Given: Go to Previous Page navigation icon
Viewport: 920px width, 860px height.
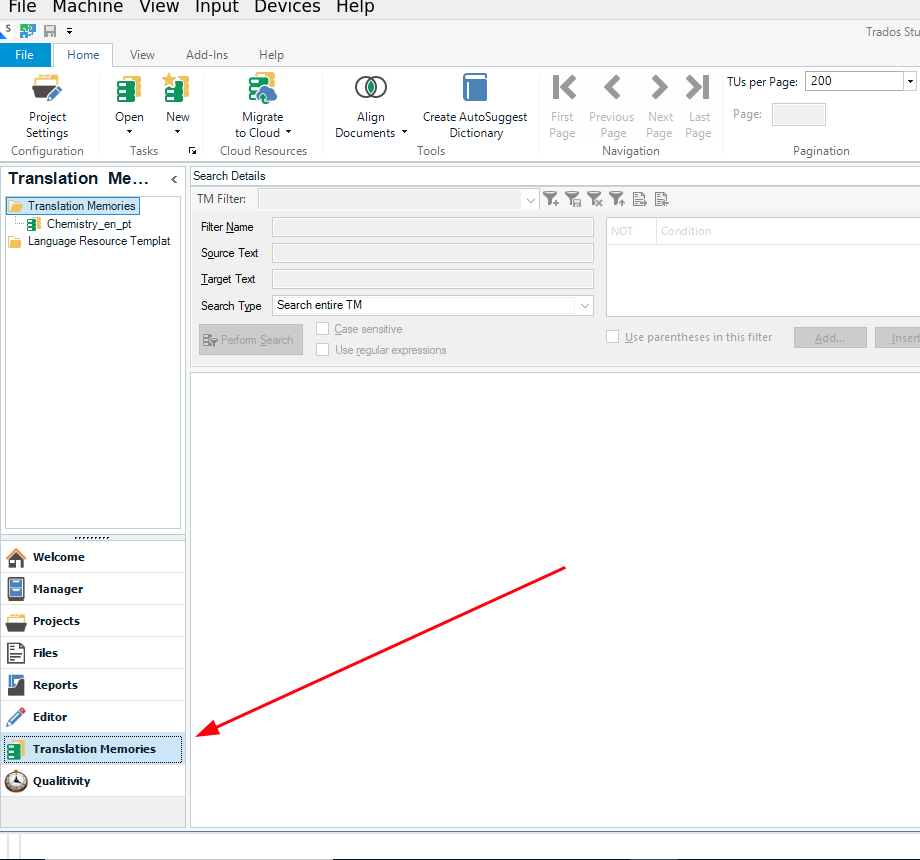Looking at the screenshot, I should (612, 87).
